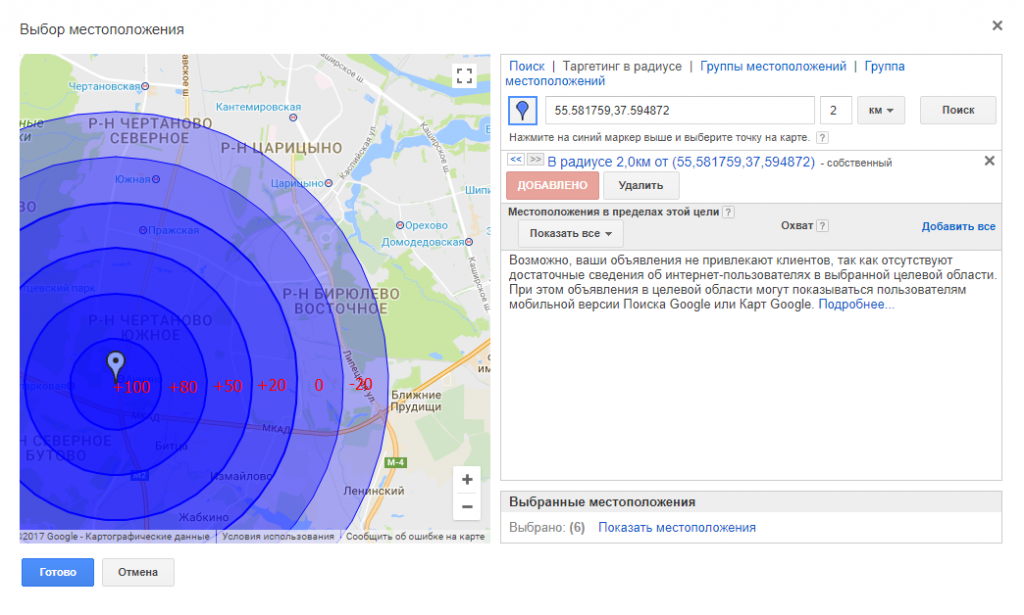Click the Удалить button
The image size is (1024, 615).
(x=641, y=185)
